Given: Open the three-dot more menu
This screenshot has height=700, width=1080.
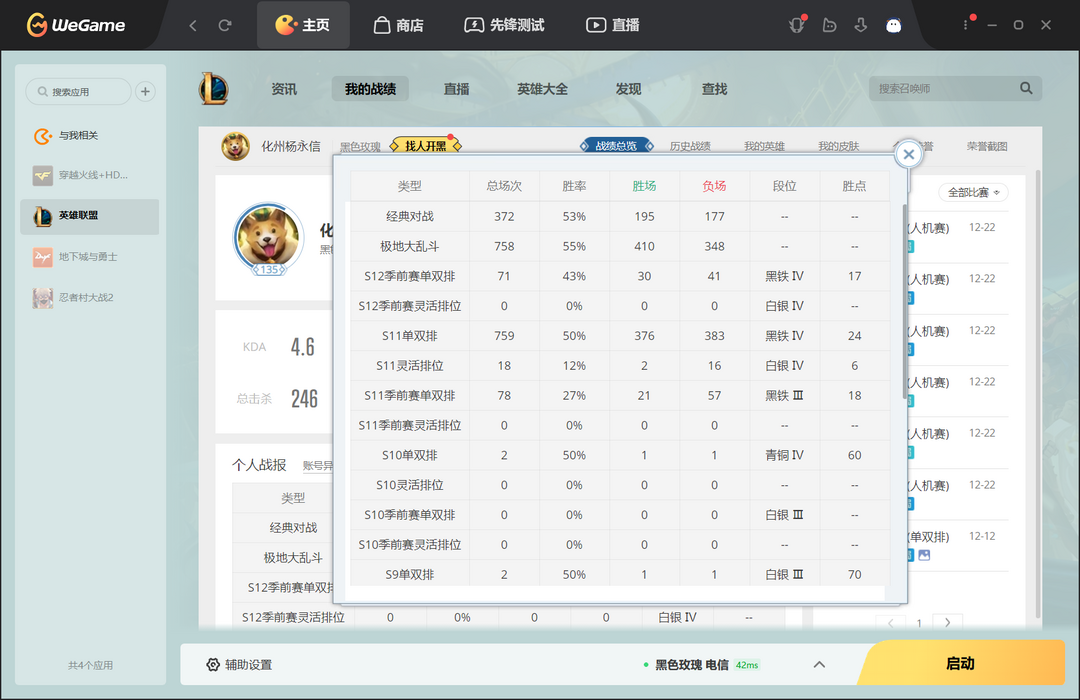Looking at the screenshot, I should click(966, 25).
